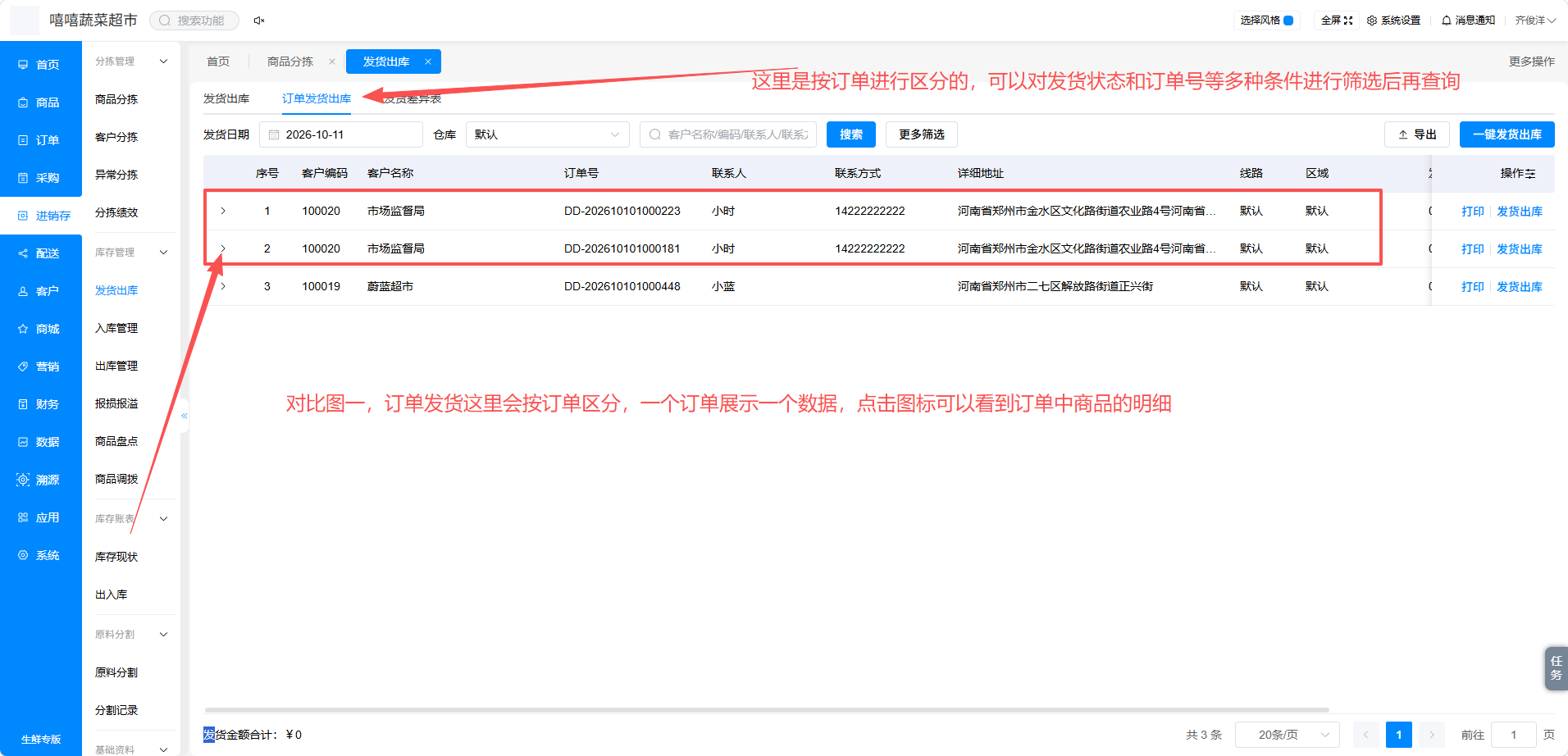Switch to the 商品分拣 page tab
1568x756 pixels.
tap(290, 61)
